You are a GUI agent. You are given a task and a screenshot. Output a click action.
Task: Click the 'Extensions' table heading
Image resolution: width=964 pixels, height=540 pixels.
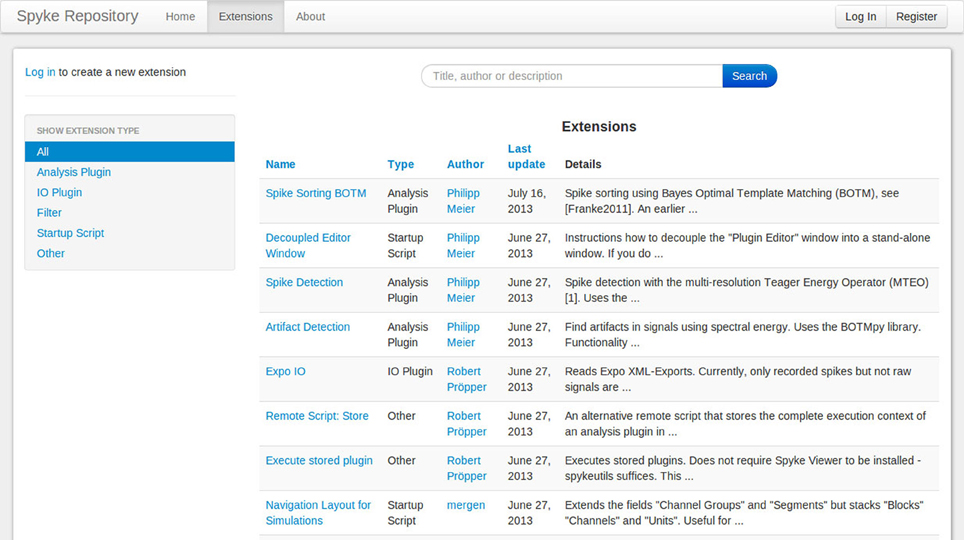click(599, 127)
